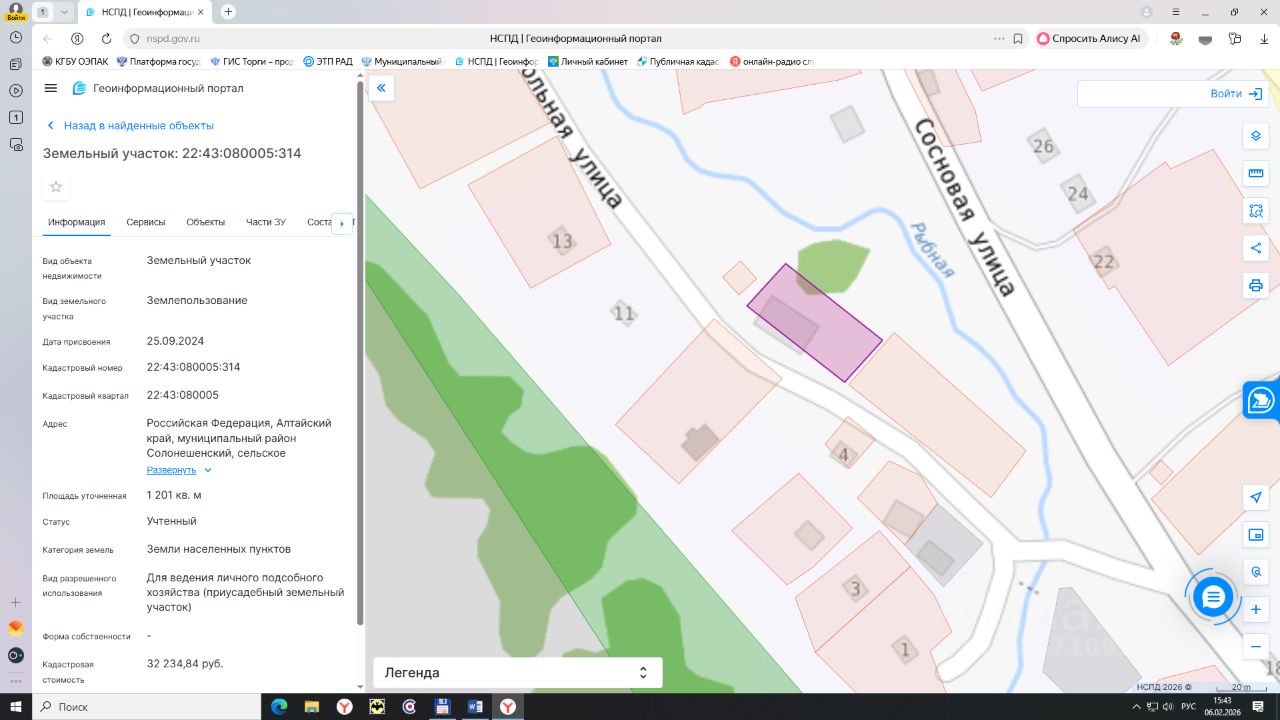Add the land plot to favorites with the star

pos(56,187)
